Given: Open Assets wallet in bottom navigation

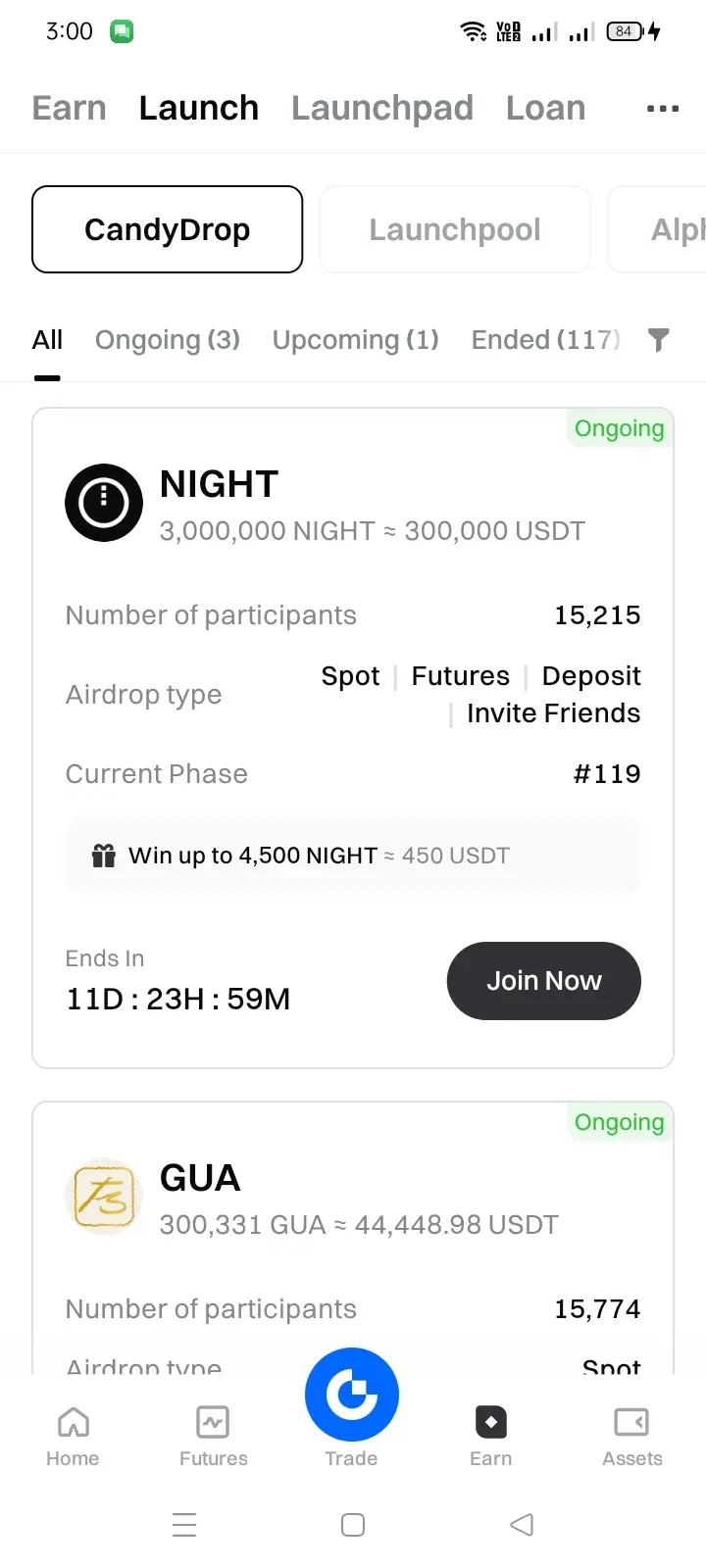Looking at the screenshot, I should [x=631, y=1437].
